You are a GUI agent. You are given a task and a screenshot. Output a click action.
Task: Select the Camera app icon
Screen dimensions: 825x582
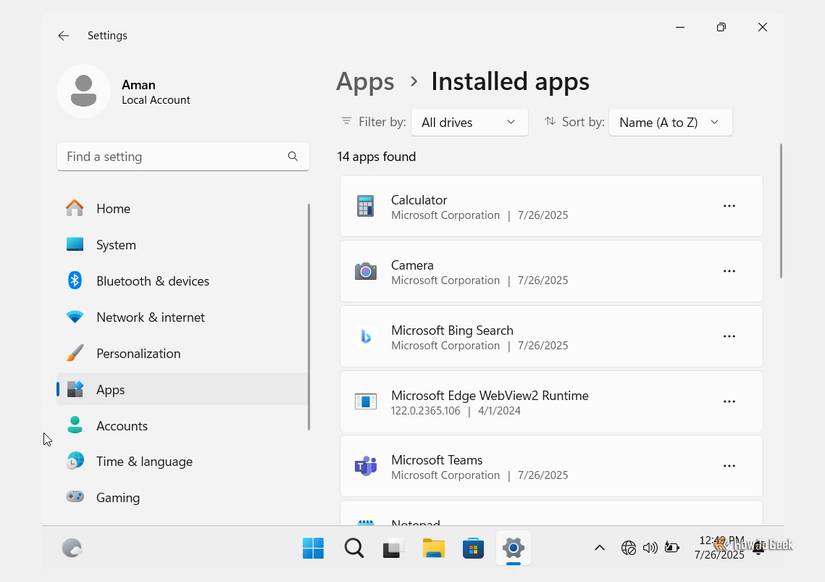pyautogui.click(x=365, y=271)
